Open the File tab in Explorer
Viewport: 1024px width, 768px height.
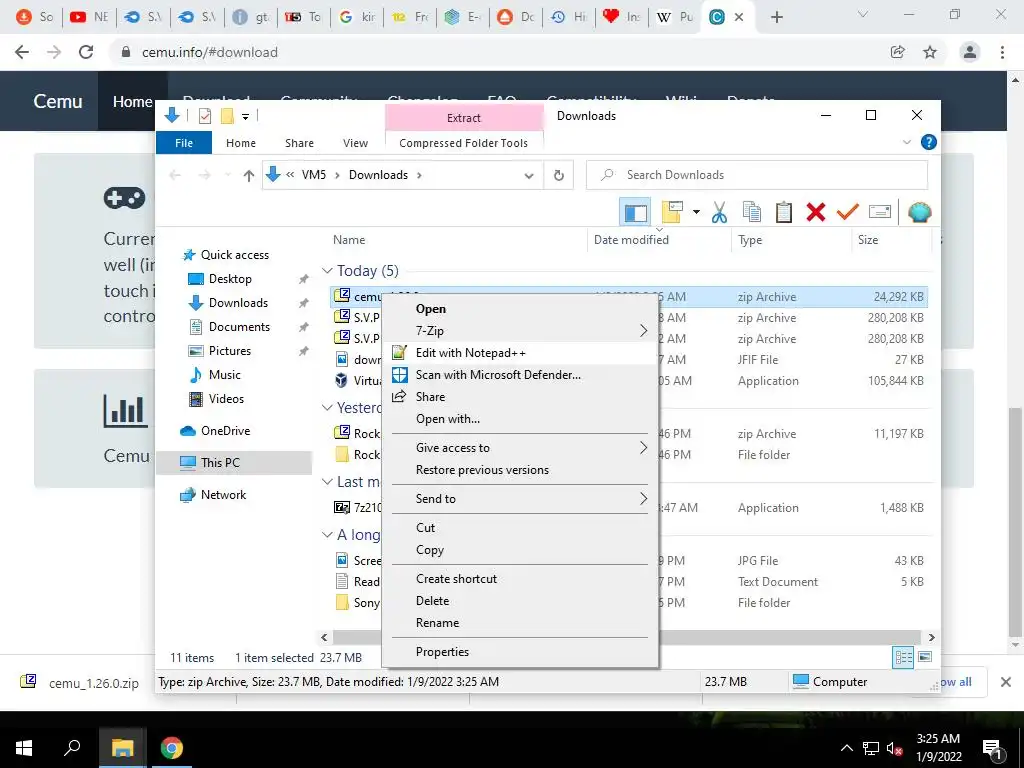(x=184, y=143)
